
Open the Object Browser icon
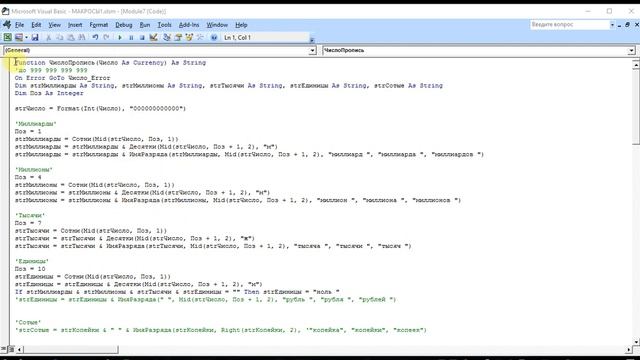coord(189,38)
